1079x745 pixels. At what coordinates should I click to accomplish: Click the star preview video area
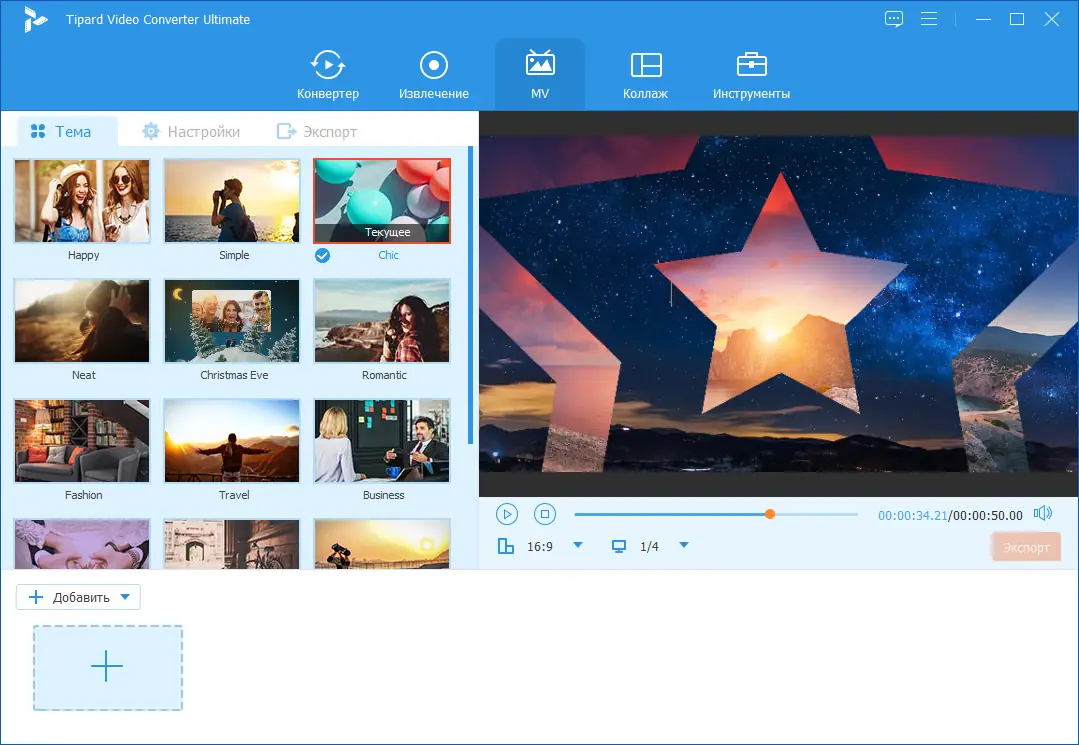(x=779, y=303)
